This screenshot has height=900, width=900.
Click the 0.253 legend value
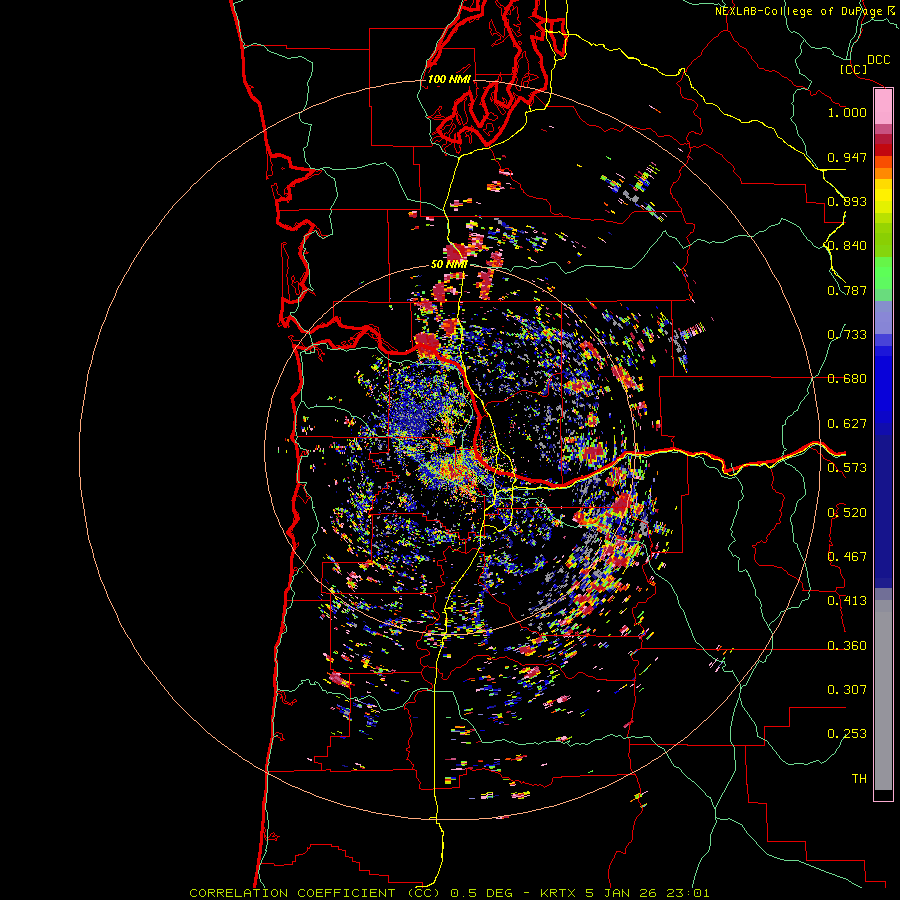click(847, 734)
